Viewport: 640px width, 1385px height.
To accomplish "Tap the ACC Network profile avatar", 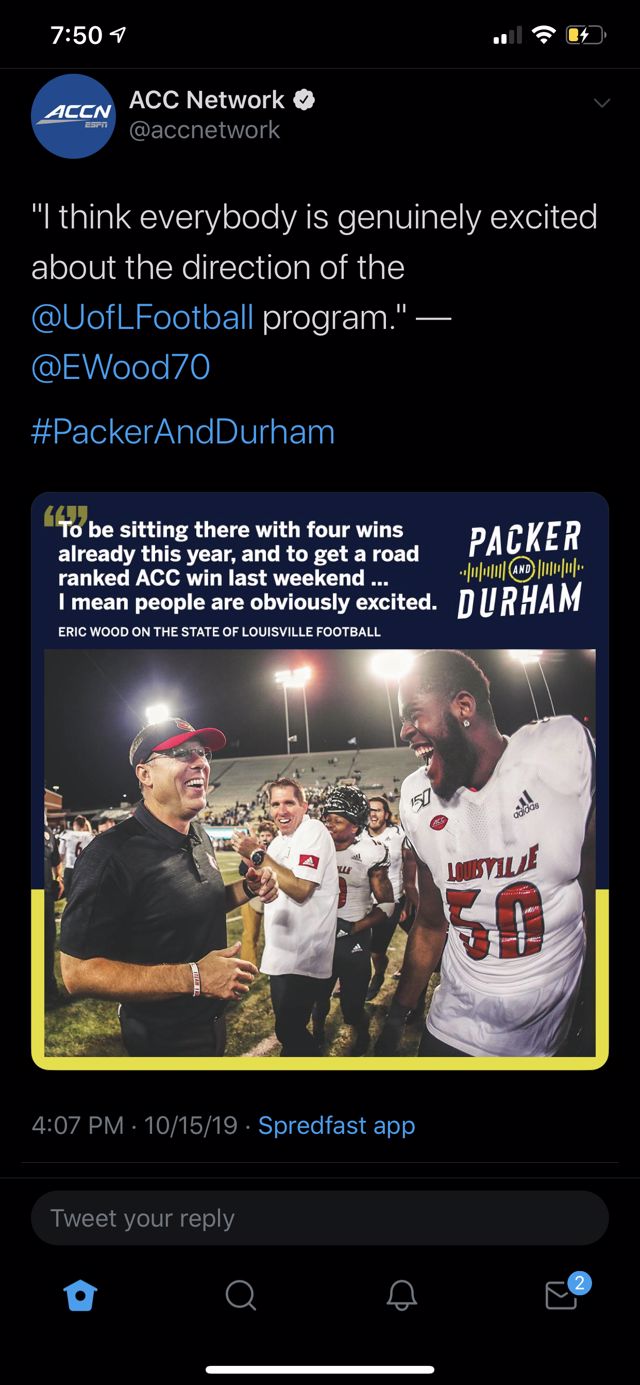I will 74,116.
